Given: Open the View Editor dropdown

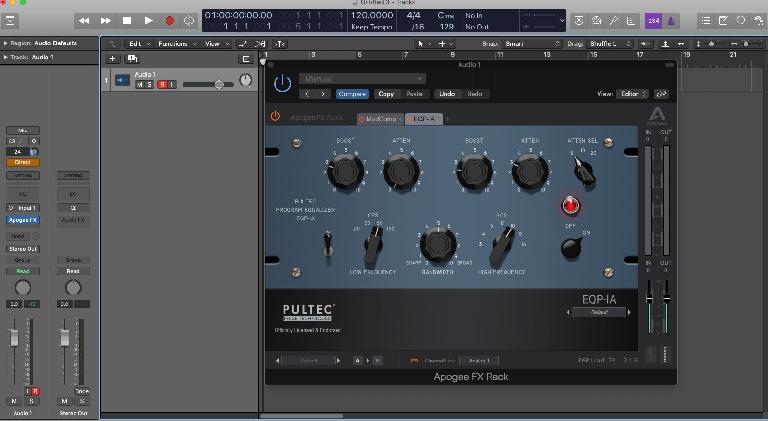Looking at the screenshot, I should 633,94.
